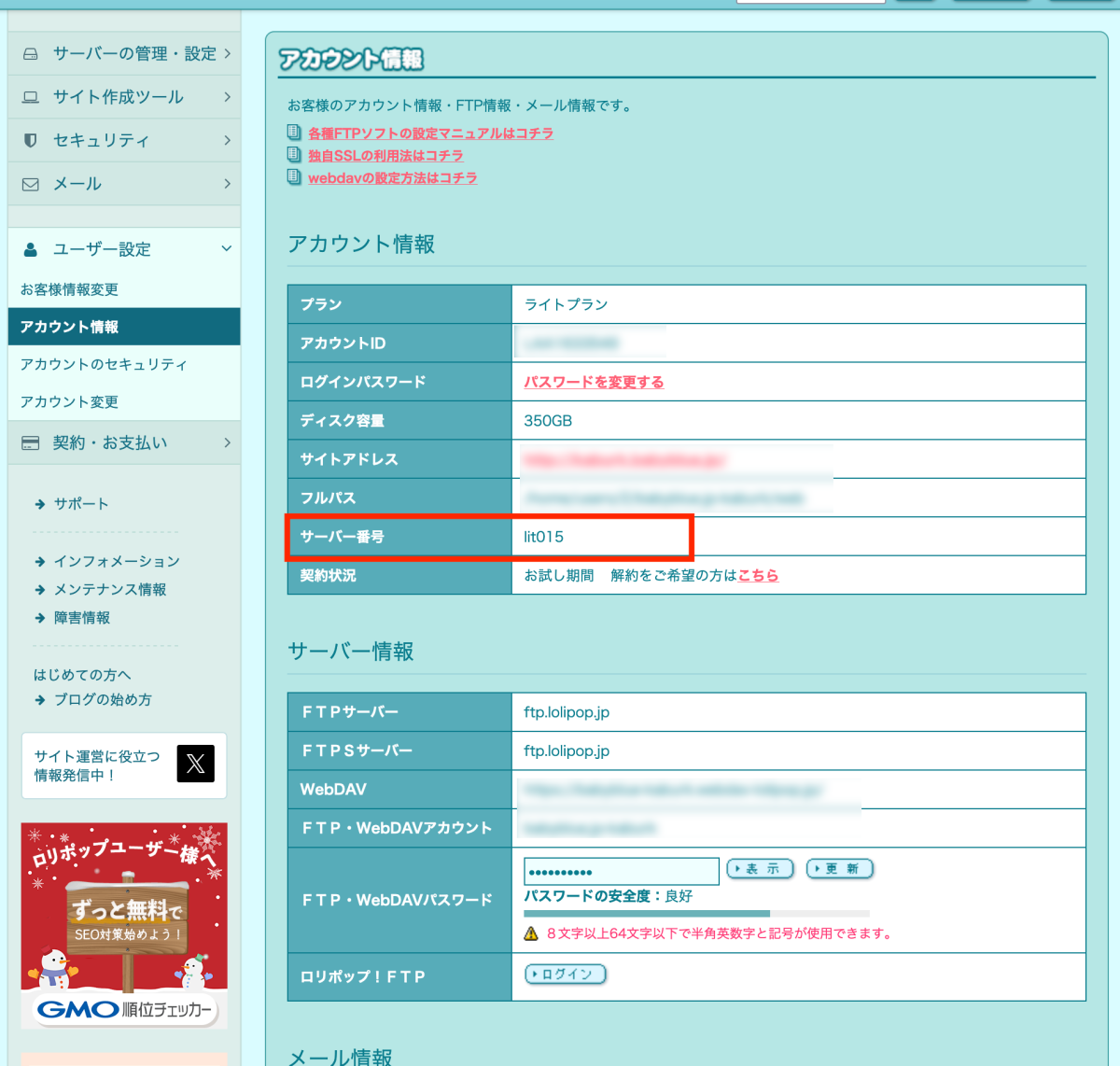Click the パスワードを変更する link
Image resolution: width=1120 pixels, height=1066 pixels.
click(594, 382)
